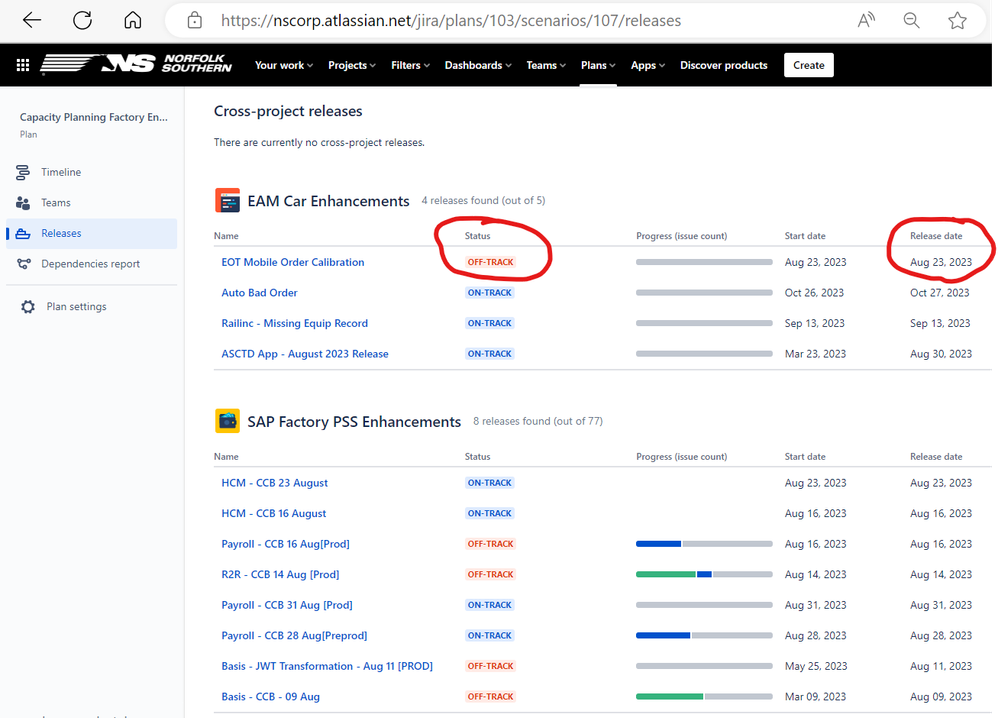
Task: Click the '8 releases found (out of 77)' text
Action: pos(538,421)
